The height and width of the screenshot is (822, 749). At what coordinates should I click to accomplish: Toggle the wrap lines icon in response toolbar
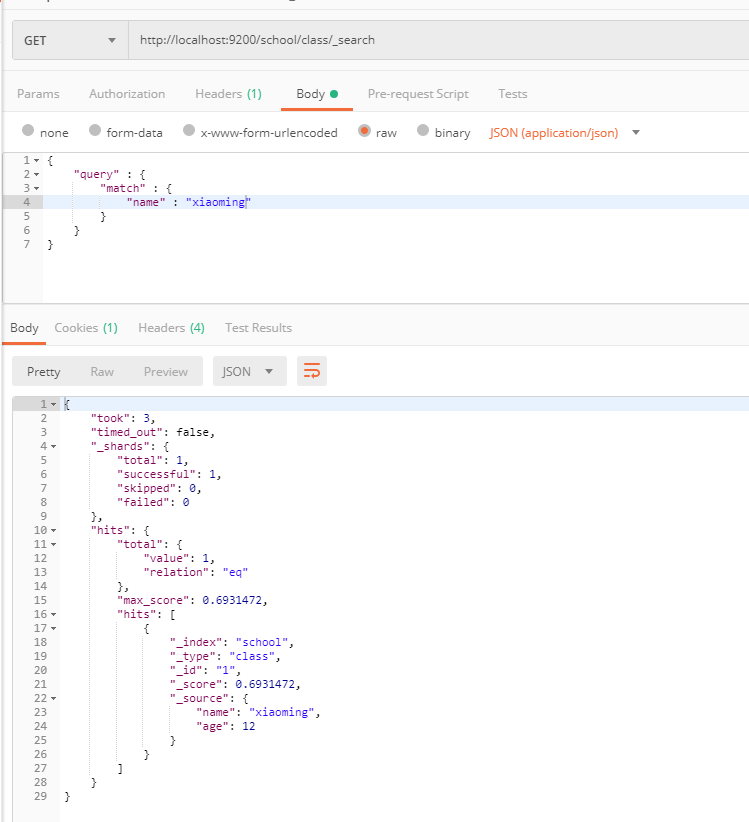(x=312, y=371)
